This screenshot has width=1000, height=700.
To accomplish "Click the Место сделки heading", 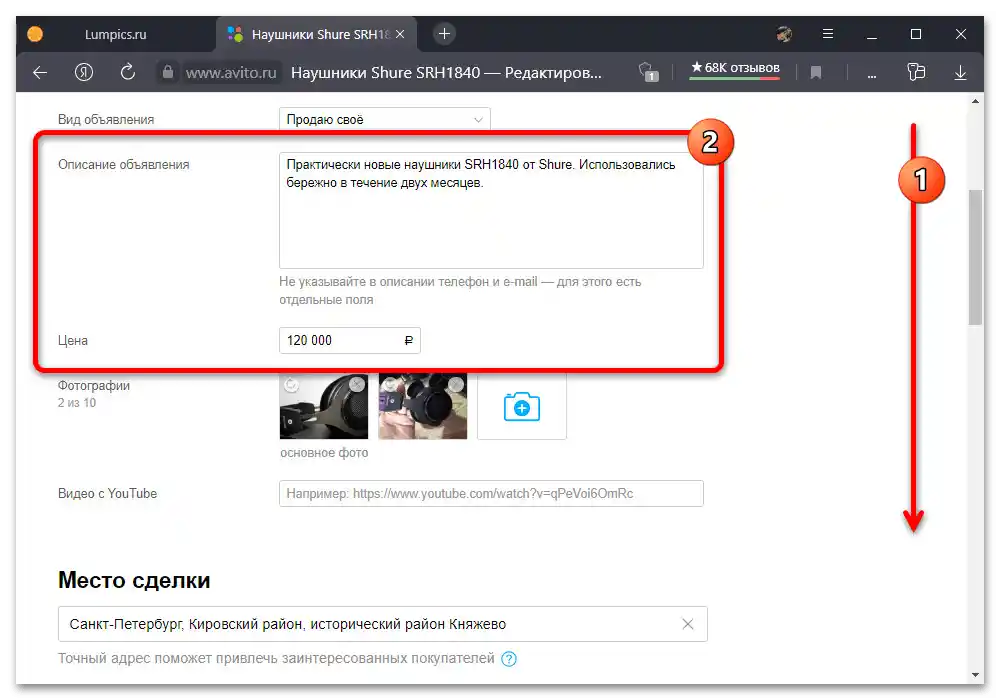I will (134, 580).
